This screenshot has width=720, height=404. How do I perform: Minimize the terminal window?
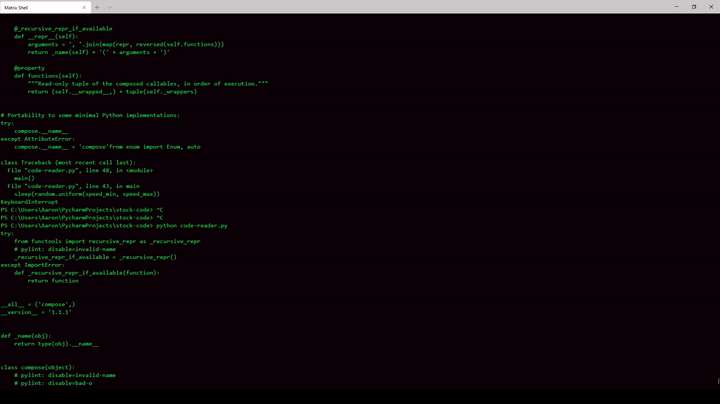pos(677,6)
